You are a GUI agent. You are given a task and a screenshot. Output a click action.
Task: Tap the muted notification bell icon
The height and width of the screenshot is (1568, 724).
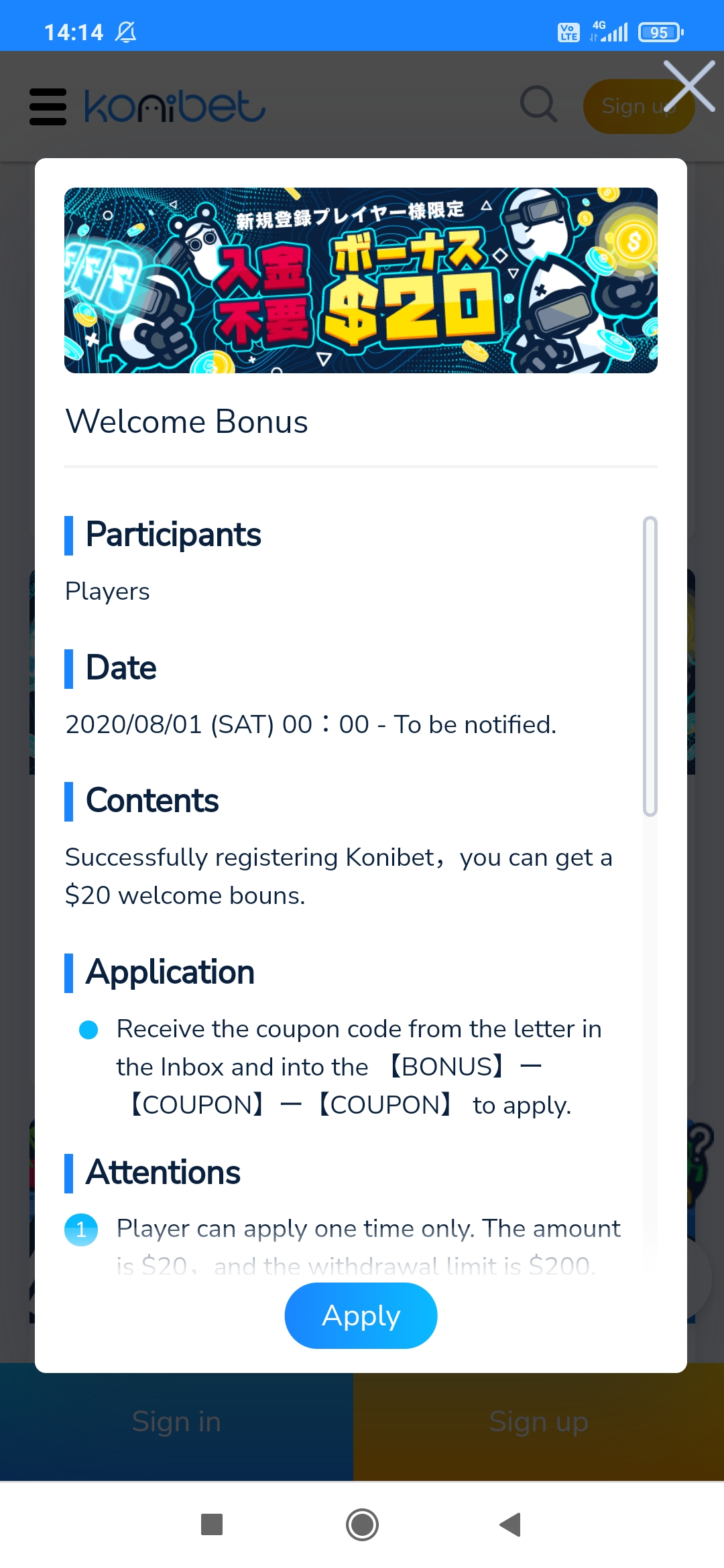[x=125, y=31]
